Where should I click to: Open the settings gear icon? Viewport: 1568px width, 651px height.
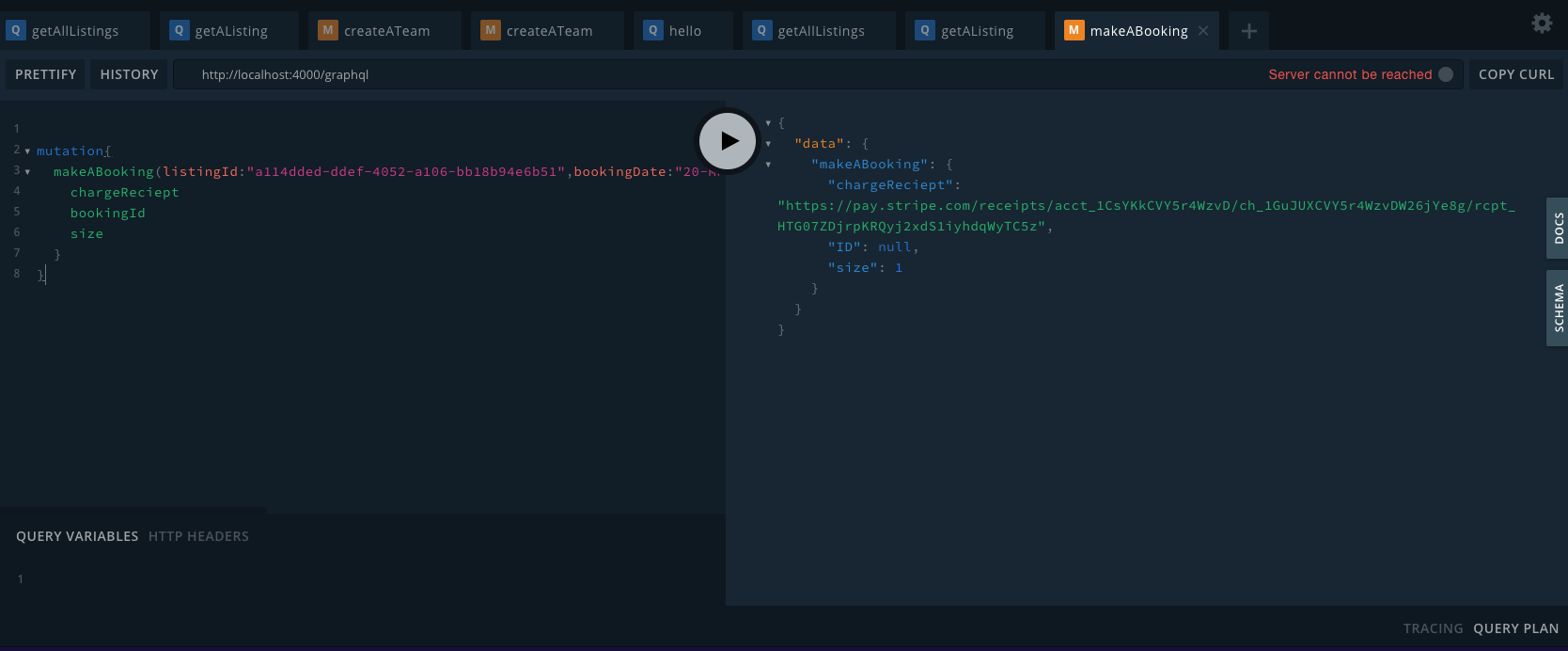click(x=1542, y=24)
